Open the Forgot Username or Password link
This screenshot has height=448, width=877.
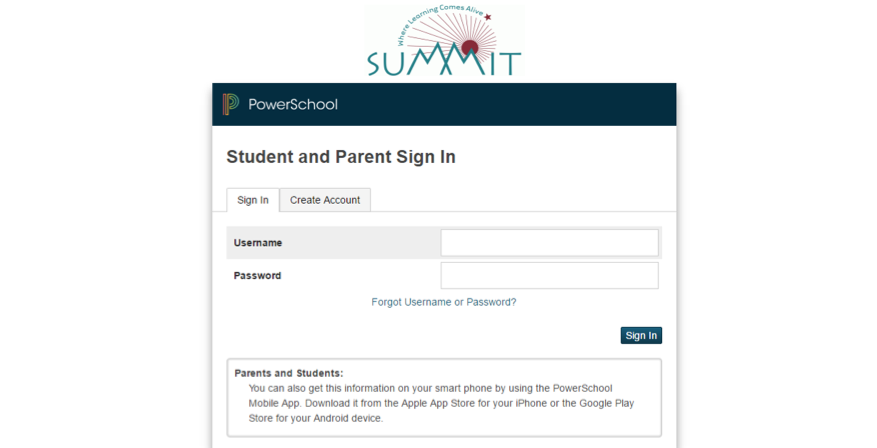444,302
